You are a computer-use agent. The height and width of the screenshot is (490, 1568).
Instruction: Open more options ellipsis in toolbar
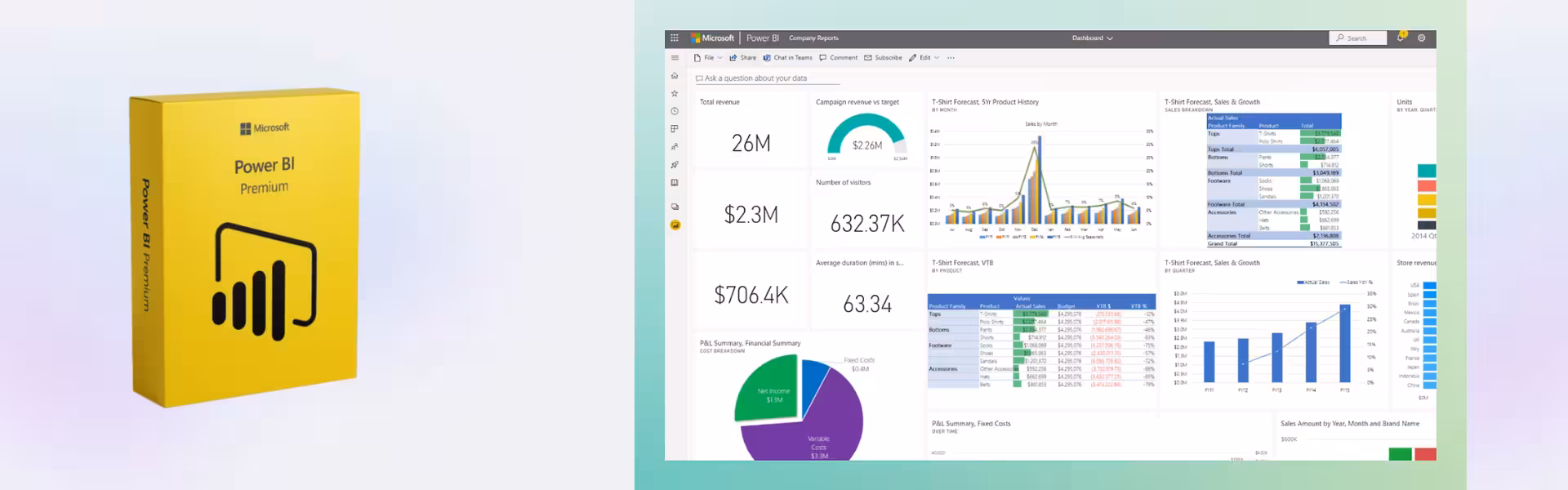[x=951, y=58]
